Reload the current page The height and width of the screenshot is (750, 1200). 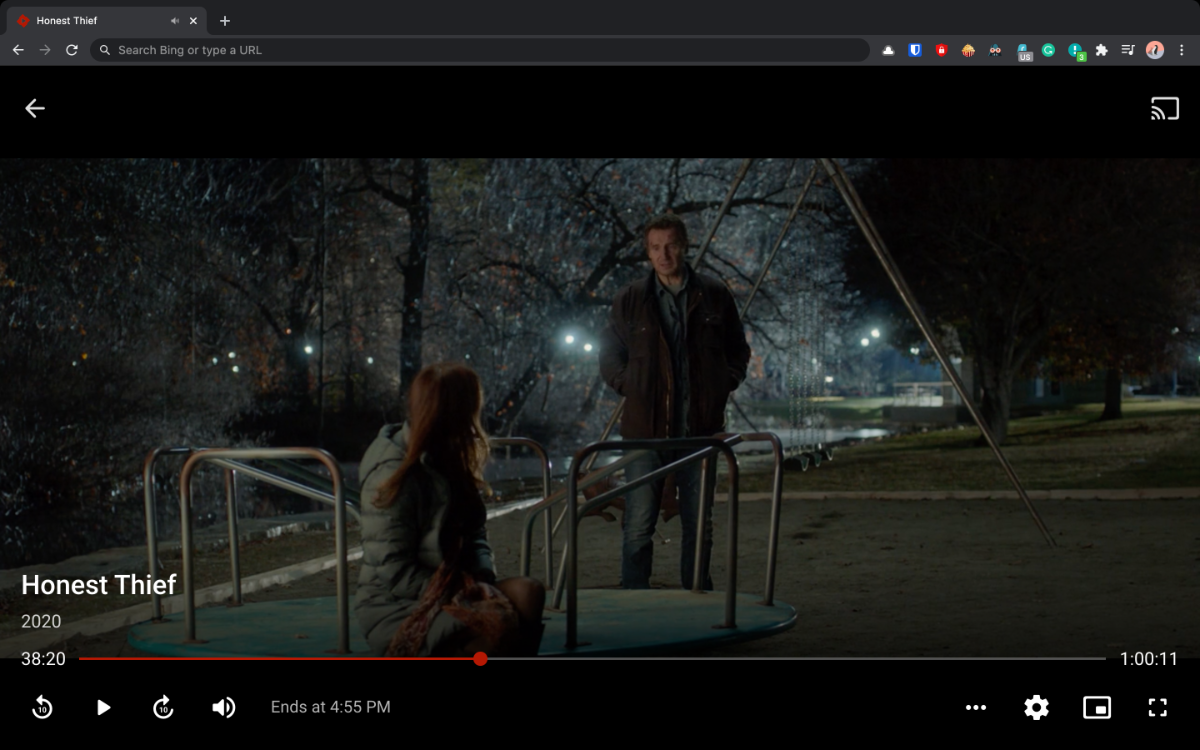pos(72,50)
